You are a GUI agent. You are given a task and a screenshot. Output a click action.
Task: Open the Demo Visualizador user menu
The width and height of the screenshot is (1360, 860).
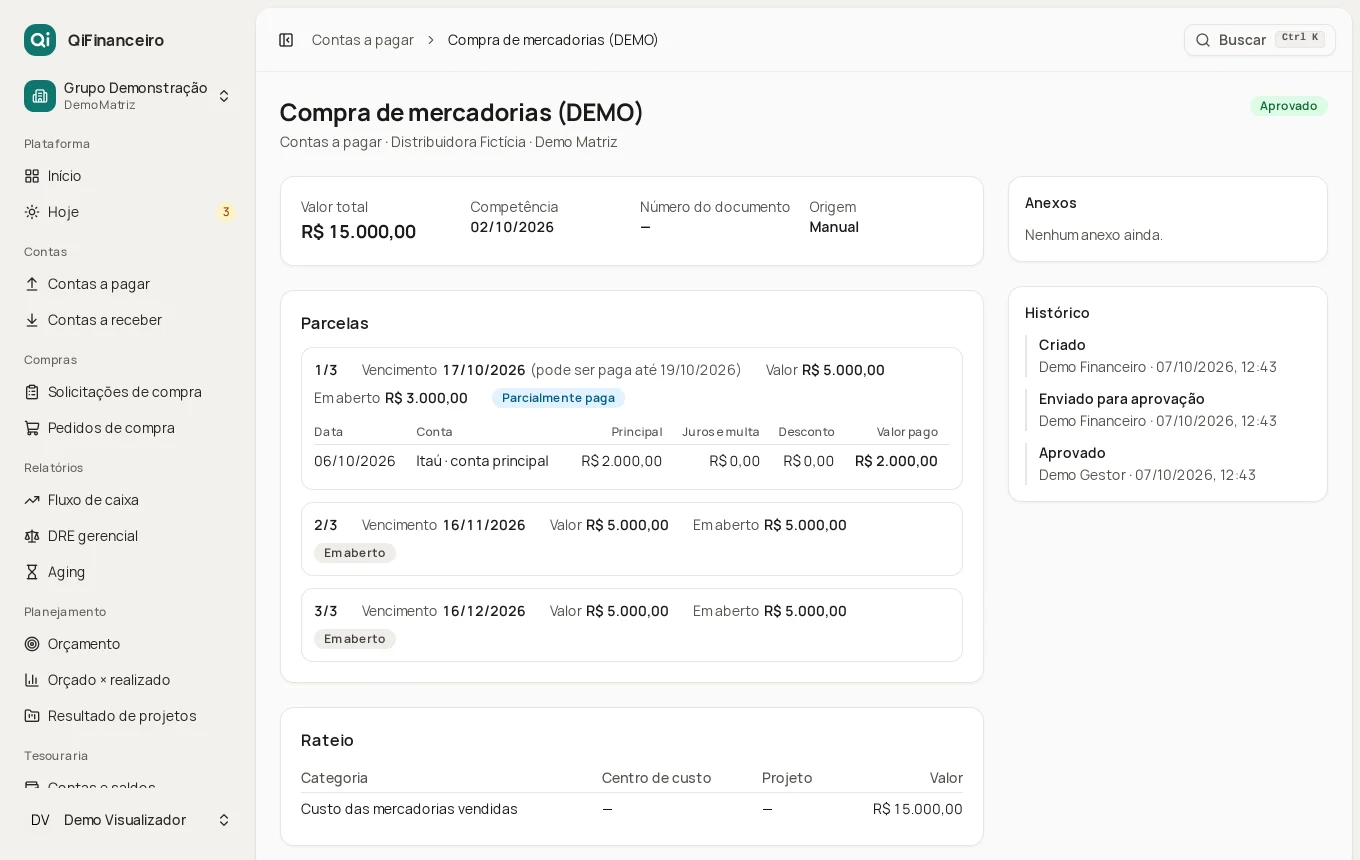click(128, 820)
